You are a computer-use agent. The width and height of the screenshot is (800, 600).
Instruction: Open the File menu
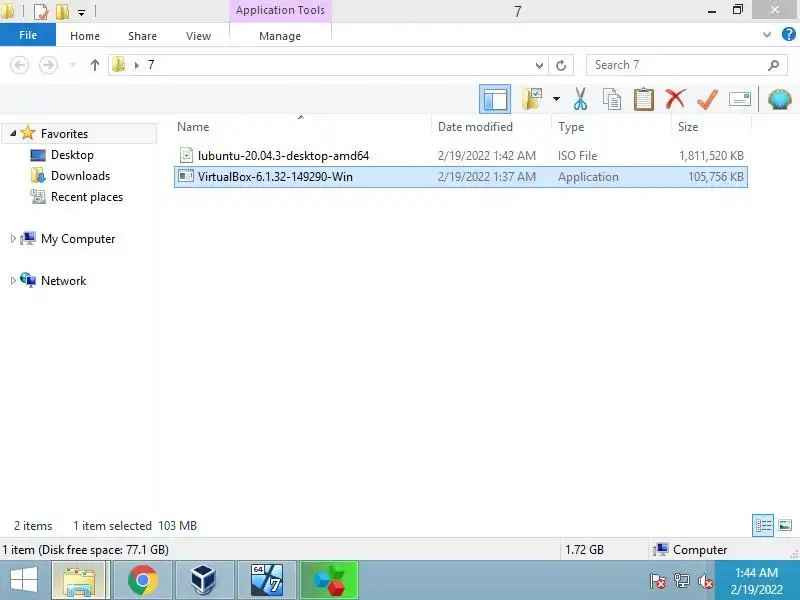tap(28, 35)
